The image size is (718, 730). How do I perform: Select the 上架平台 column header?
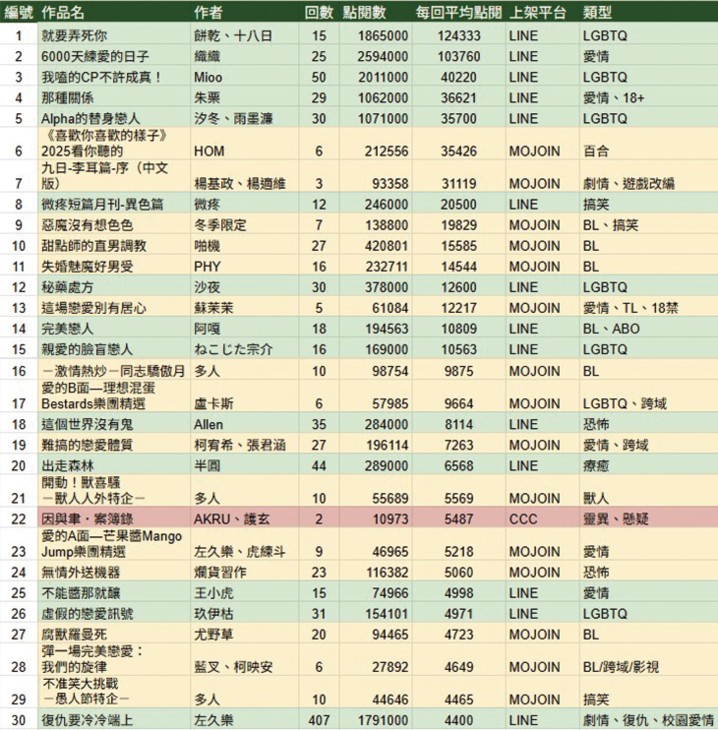pyautogui.click(x=538, y=13)
